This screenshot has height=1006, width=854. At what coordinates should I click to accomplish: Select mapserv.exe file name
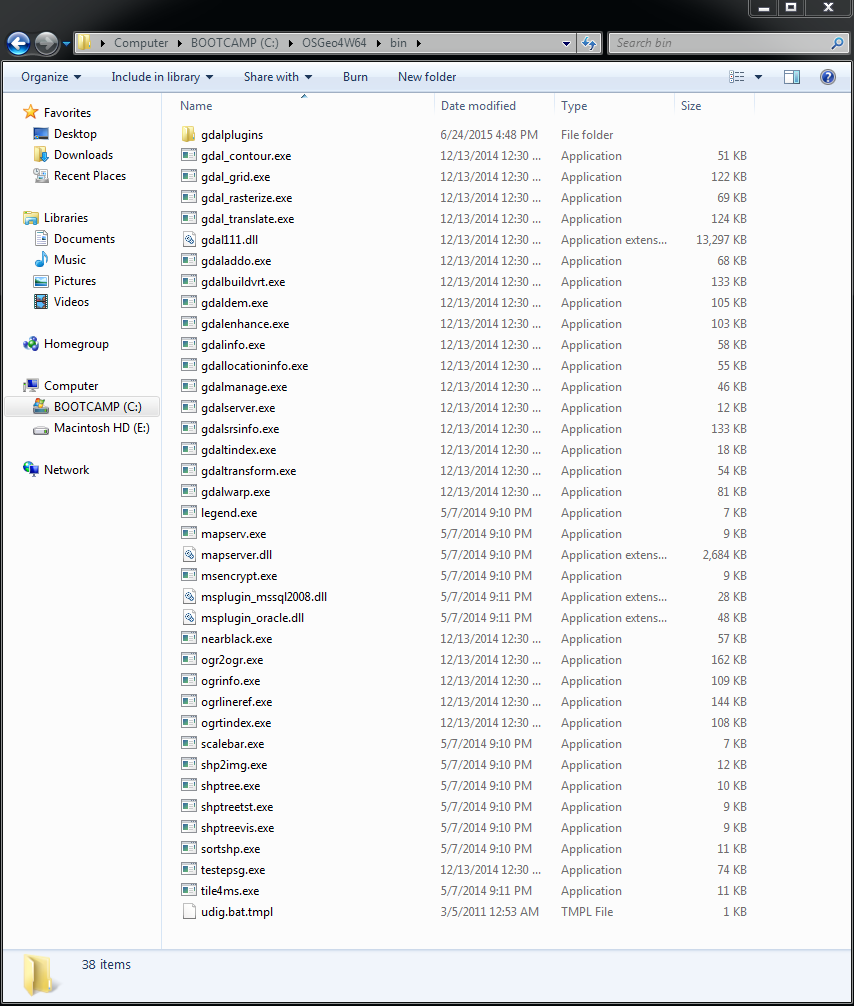pos(234,534)
